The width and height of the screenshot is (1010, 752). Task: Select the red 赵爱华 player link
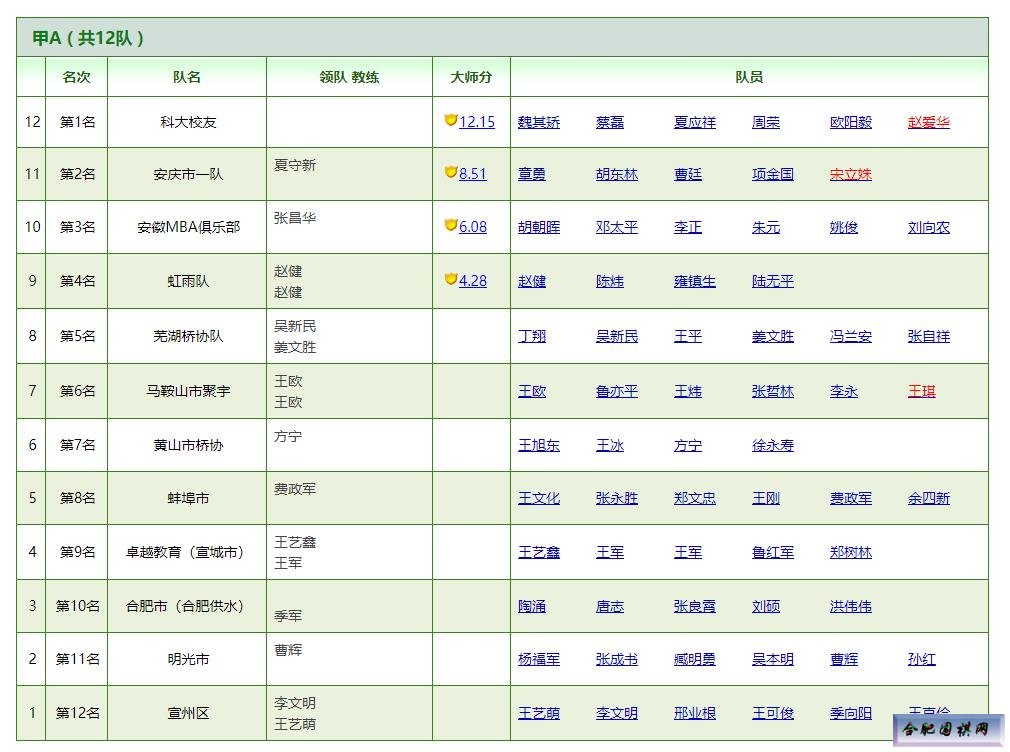[928, 122]
